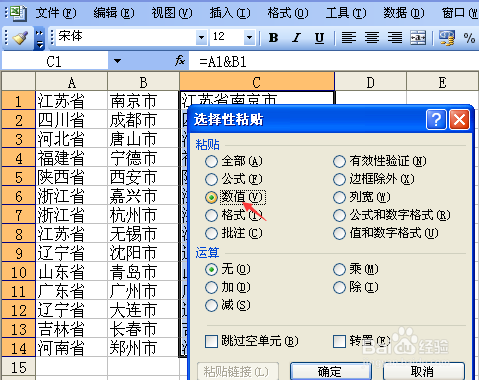The image size is (479, 380).
Task: Click cell containing 四川省
Action: 71,120
